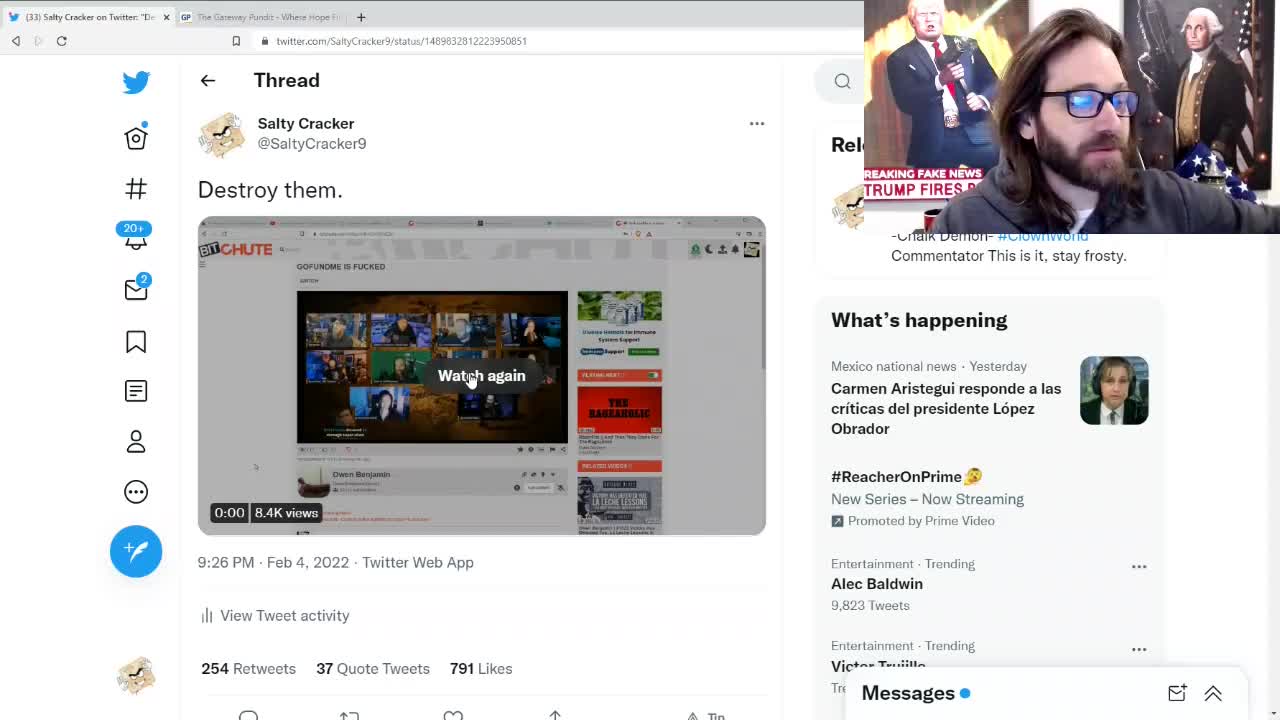Open Profile person icon in sidebar

(x=136, y=441)
